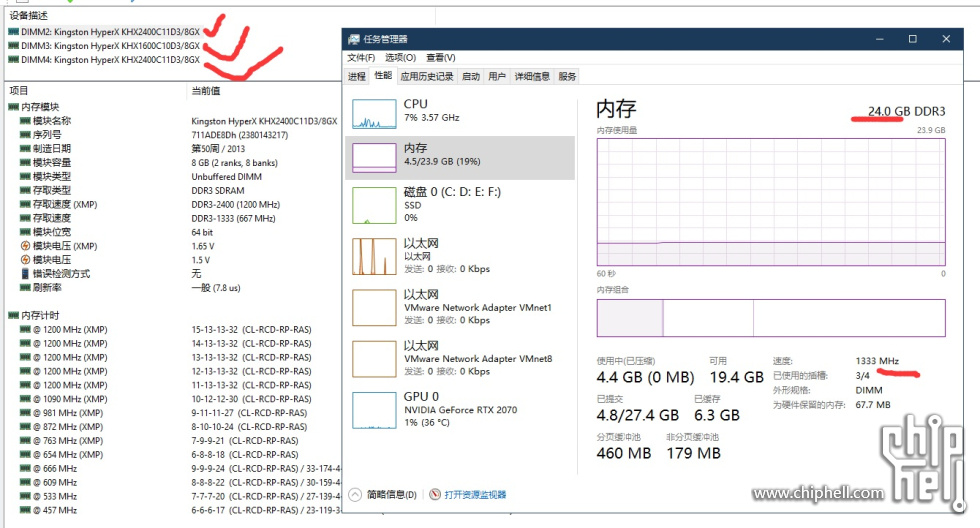The image size is (980, 528).
Task: Click the 简略信息(D) button
Action: tap(391, 495)
